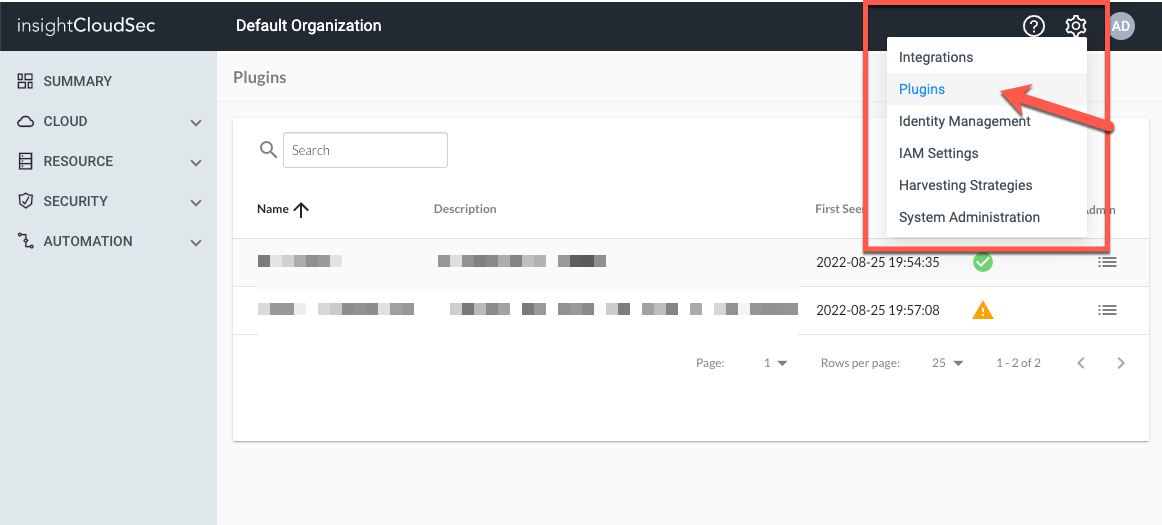
Task: Open the help question mark icon
Action: pos(1033,26)
